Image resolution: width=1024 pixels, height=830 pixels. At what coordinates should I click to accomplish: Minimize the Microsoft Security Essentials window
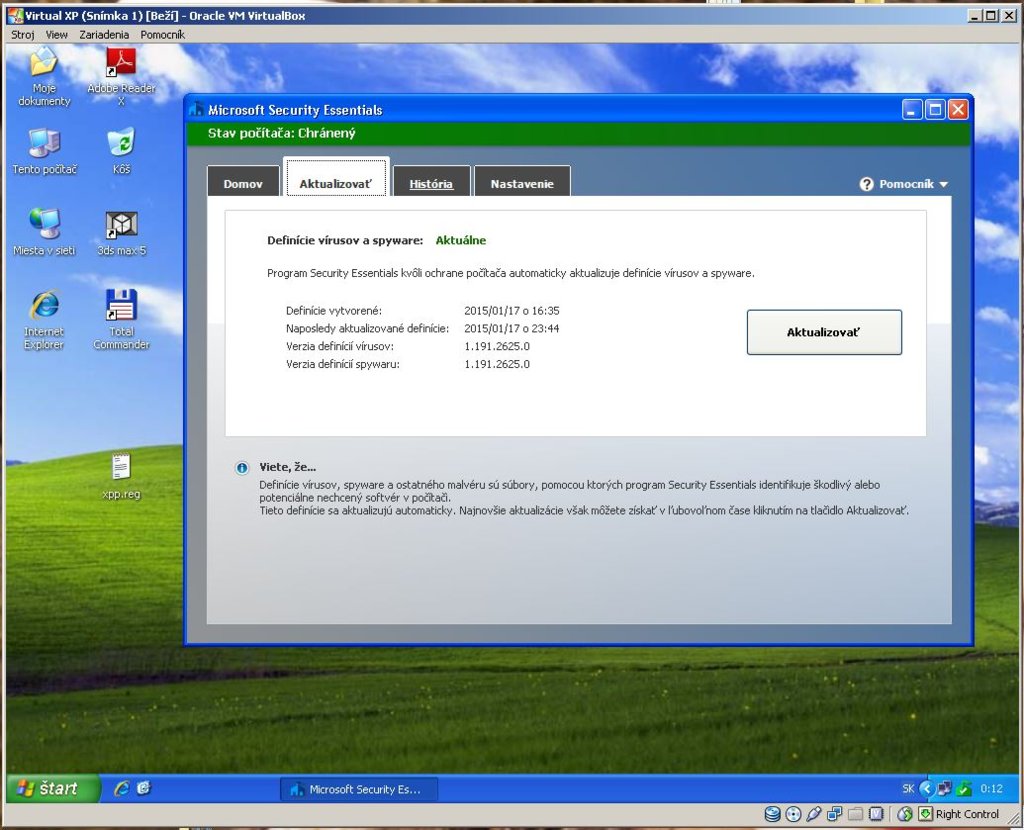(x=912, y=110)
